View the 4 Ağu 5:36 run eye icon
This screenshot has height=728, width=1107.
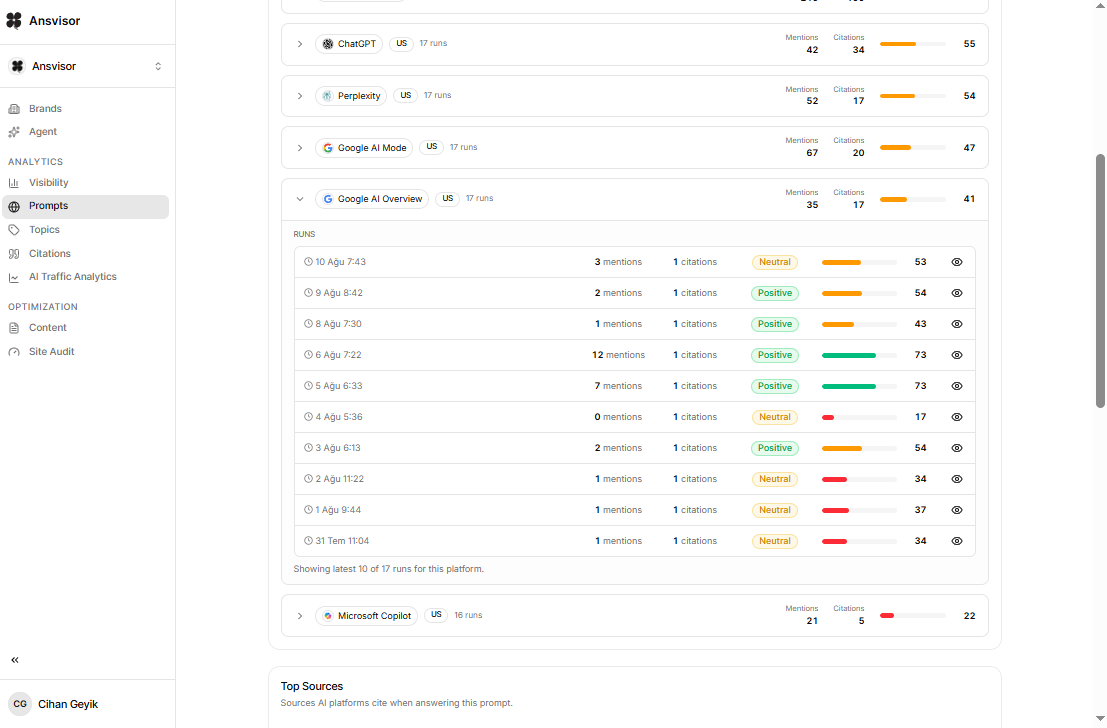pyautogui.click(x=957, y=417)
